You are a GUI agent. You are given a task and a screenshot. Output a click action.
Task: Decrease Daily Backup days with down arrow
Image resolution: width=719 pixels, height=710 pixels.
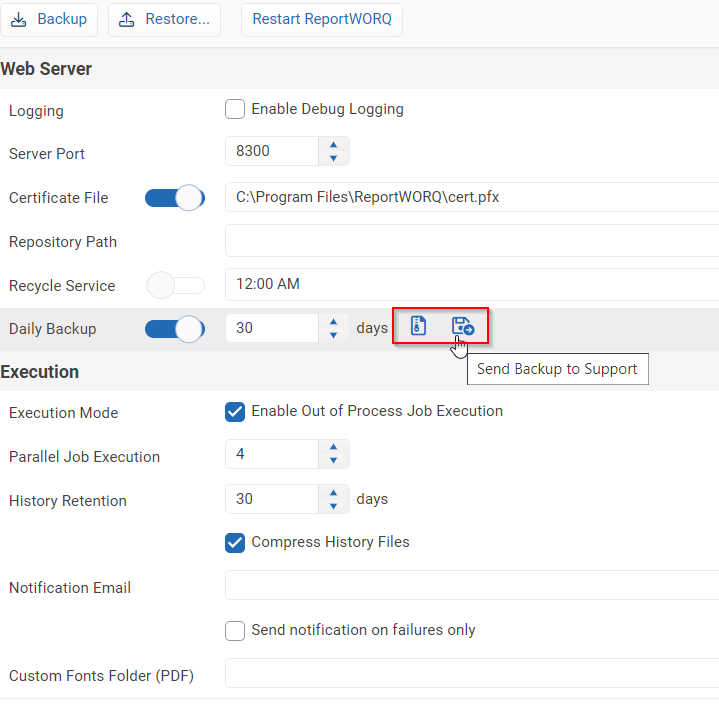(333, 335)
